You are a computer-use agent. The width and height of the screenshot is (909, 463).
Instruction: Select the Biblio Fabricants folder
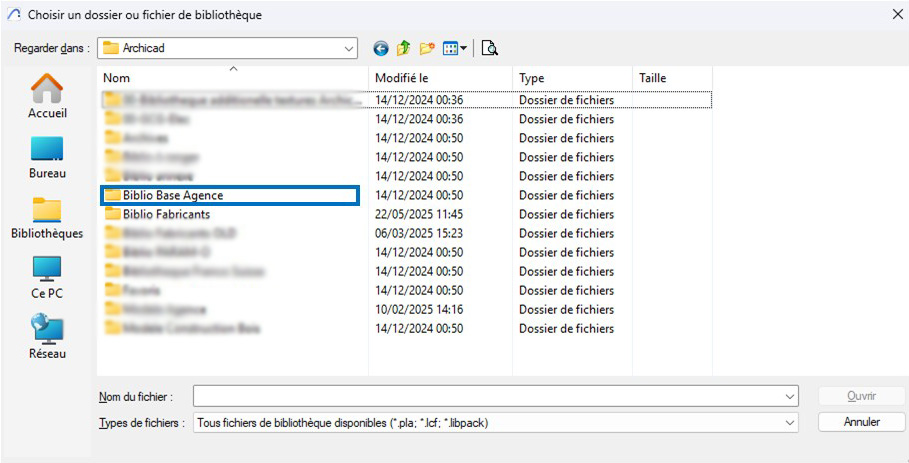pyautogui.click(x=166, y=214)
